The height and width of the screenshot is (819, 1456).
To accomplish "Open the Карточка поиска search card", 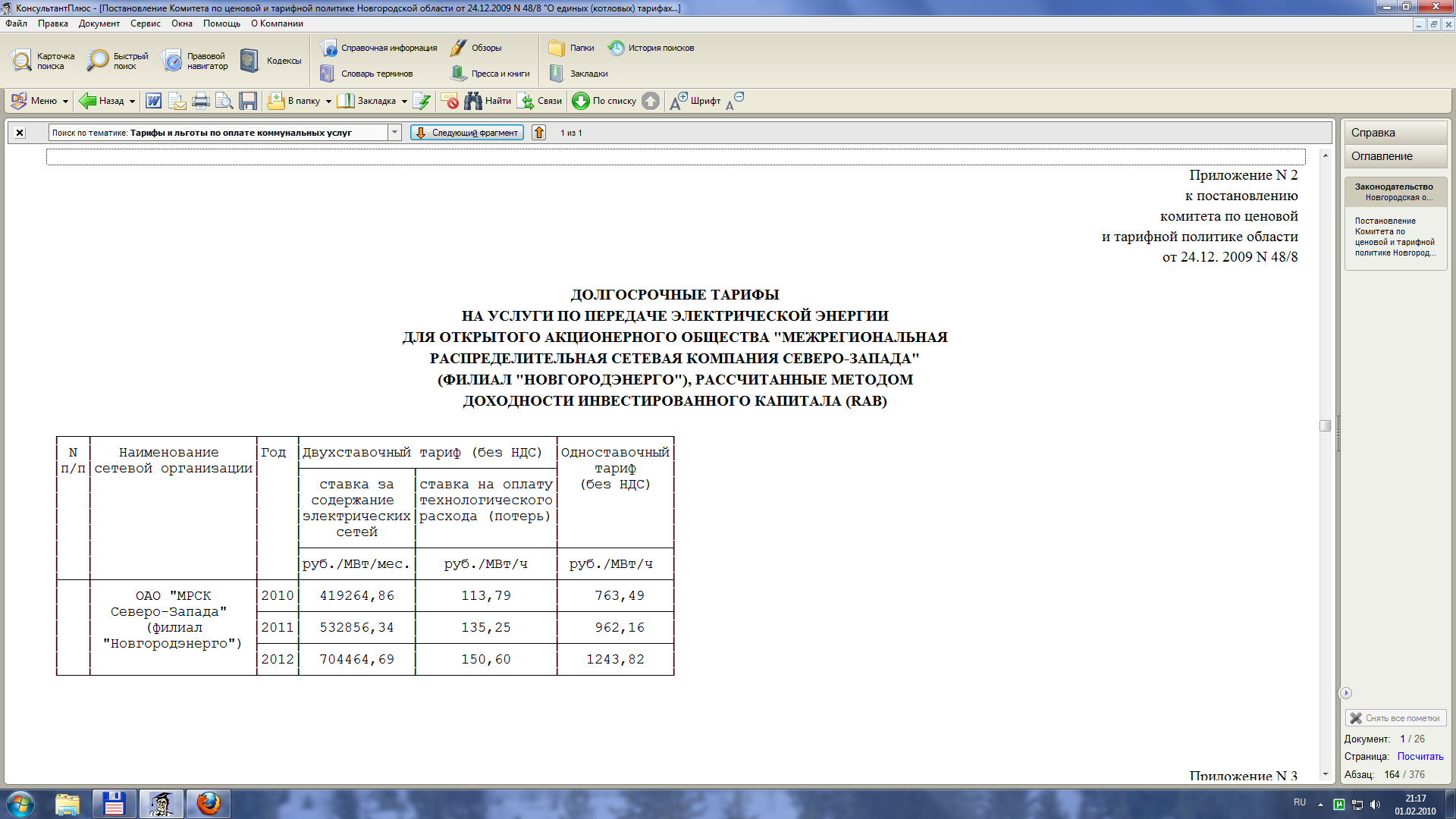I will point(43,61).
